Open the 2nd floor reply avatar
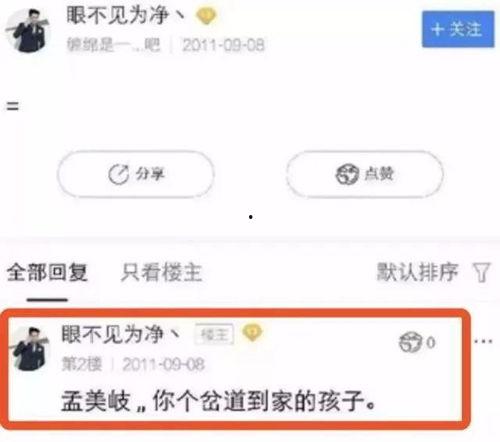The image size is (500, 442). 31,349
